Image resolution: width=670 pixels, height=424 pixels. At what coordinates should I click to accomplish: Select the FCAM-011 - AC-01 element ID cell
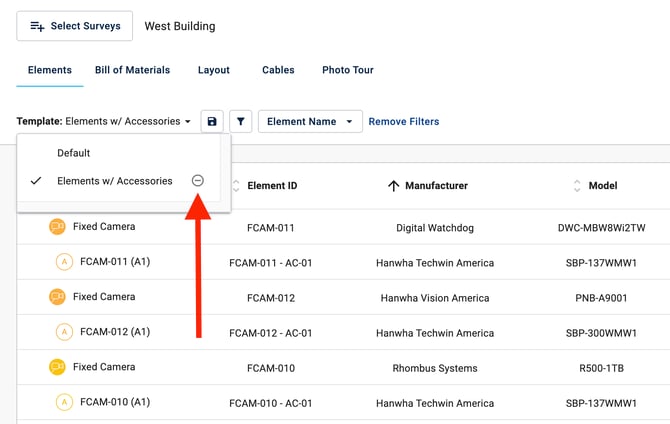click(270, 263)
